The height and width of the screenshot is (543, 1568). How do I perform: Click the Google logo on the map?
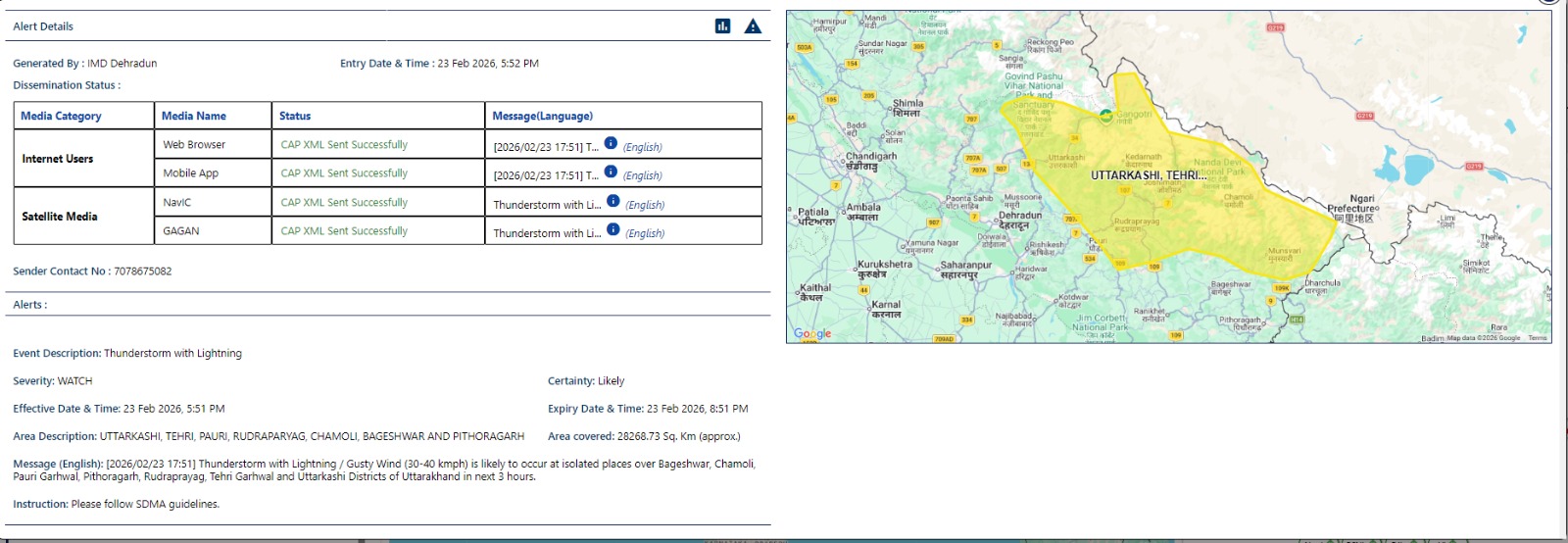tap(812, 333)
